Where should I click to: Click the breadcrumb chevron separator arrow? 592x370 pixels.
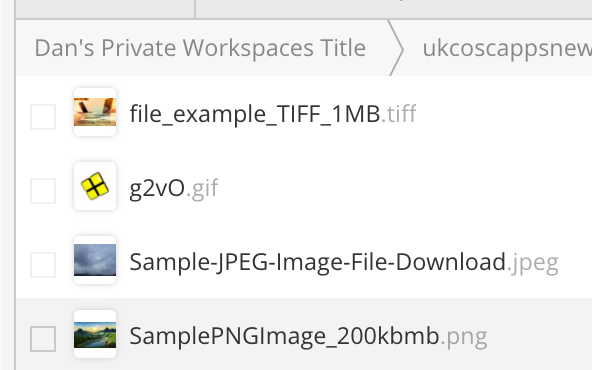point(396,48)
